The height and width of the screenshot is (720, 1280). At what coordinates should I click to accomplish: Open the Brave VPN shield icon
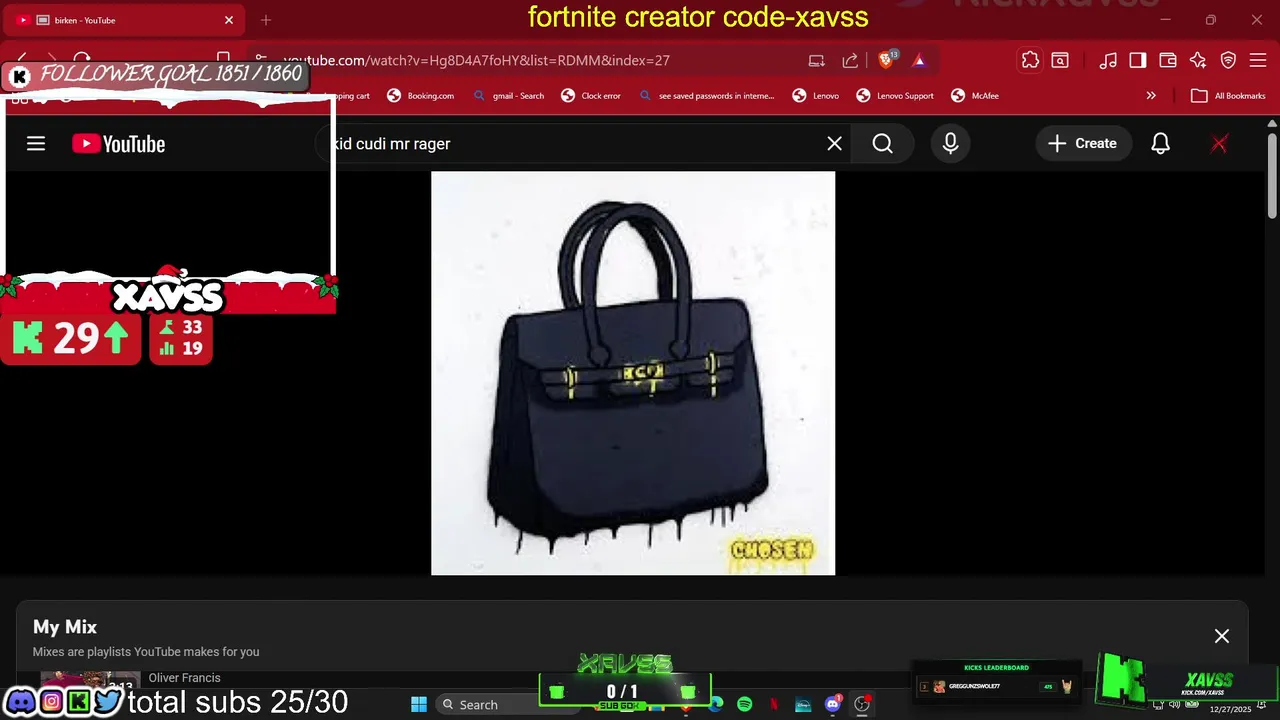[1228, 60]
